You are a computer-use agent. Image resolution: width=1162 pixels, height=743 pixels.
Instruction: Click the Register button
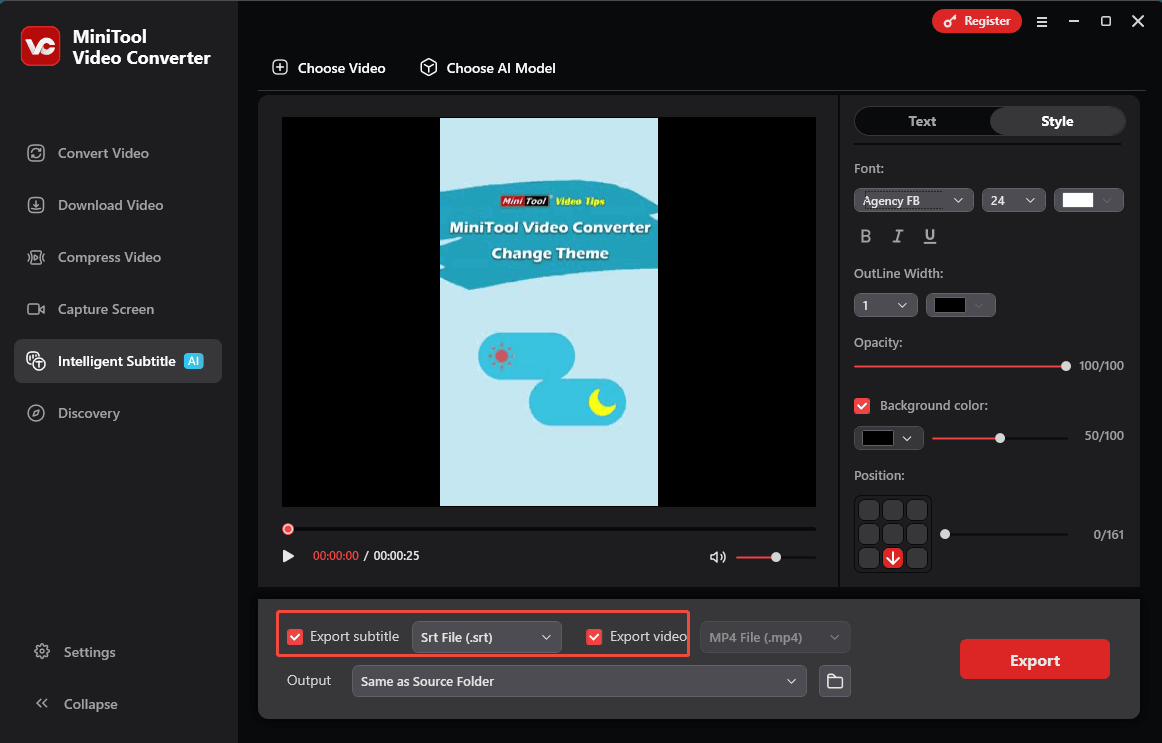pyautogui.click(x=977, y=21)
